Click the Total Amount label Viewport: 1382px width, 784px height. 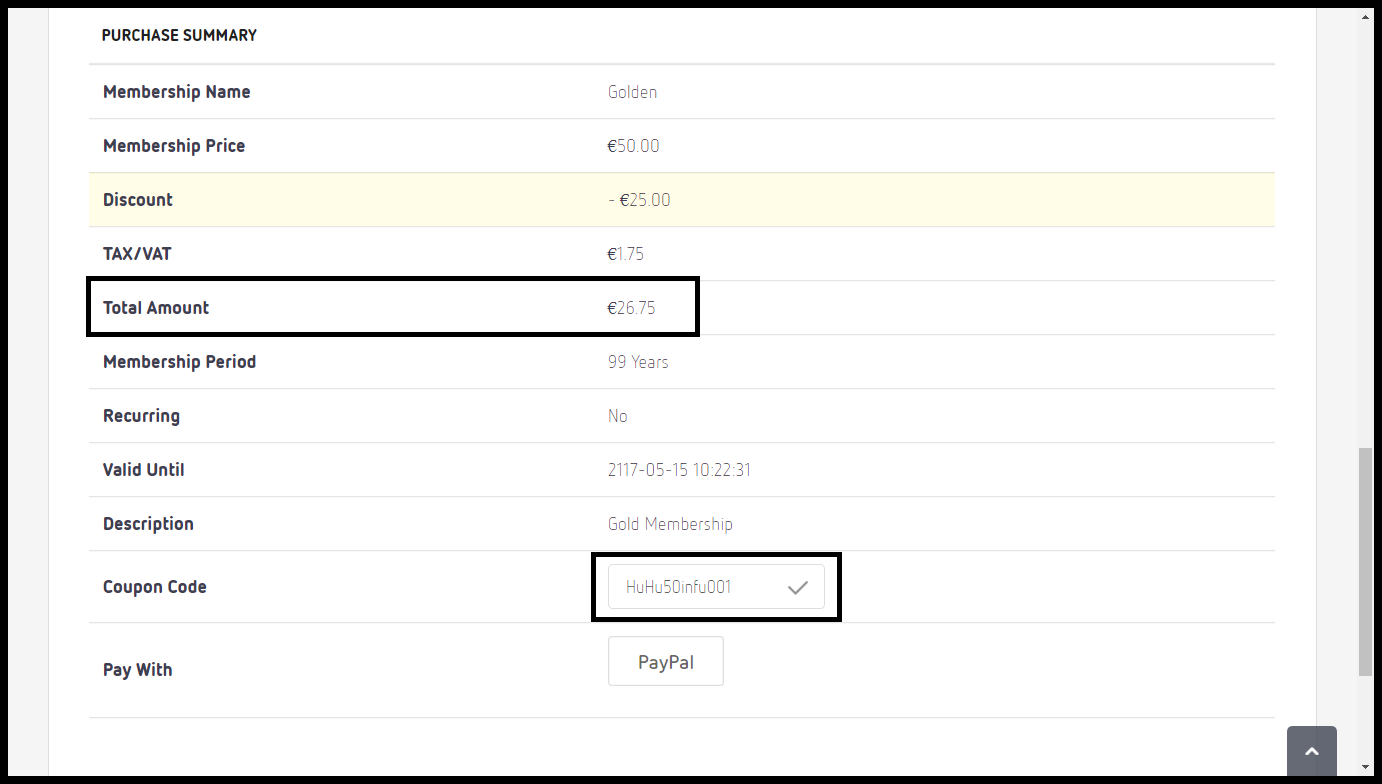(x=156, y=308)
